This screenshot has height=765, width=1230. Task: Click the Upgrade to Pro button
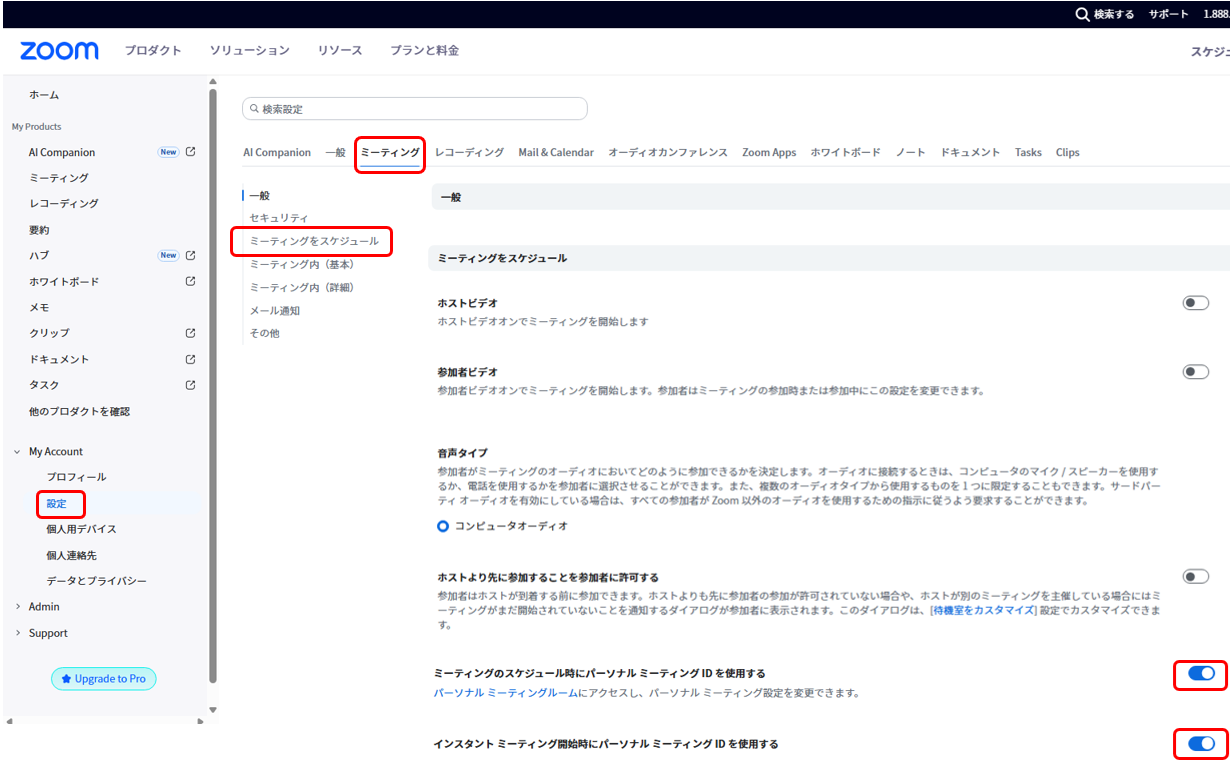coord(104,679)
